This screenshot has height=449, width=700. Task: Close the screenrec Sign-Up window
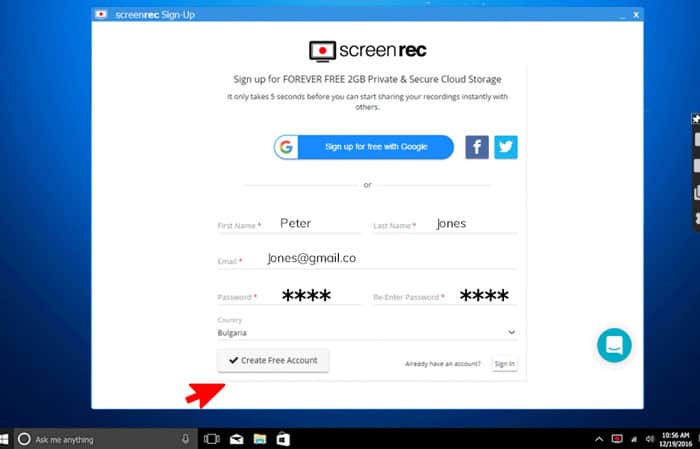(636, 15)
